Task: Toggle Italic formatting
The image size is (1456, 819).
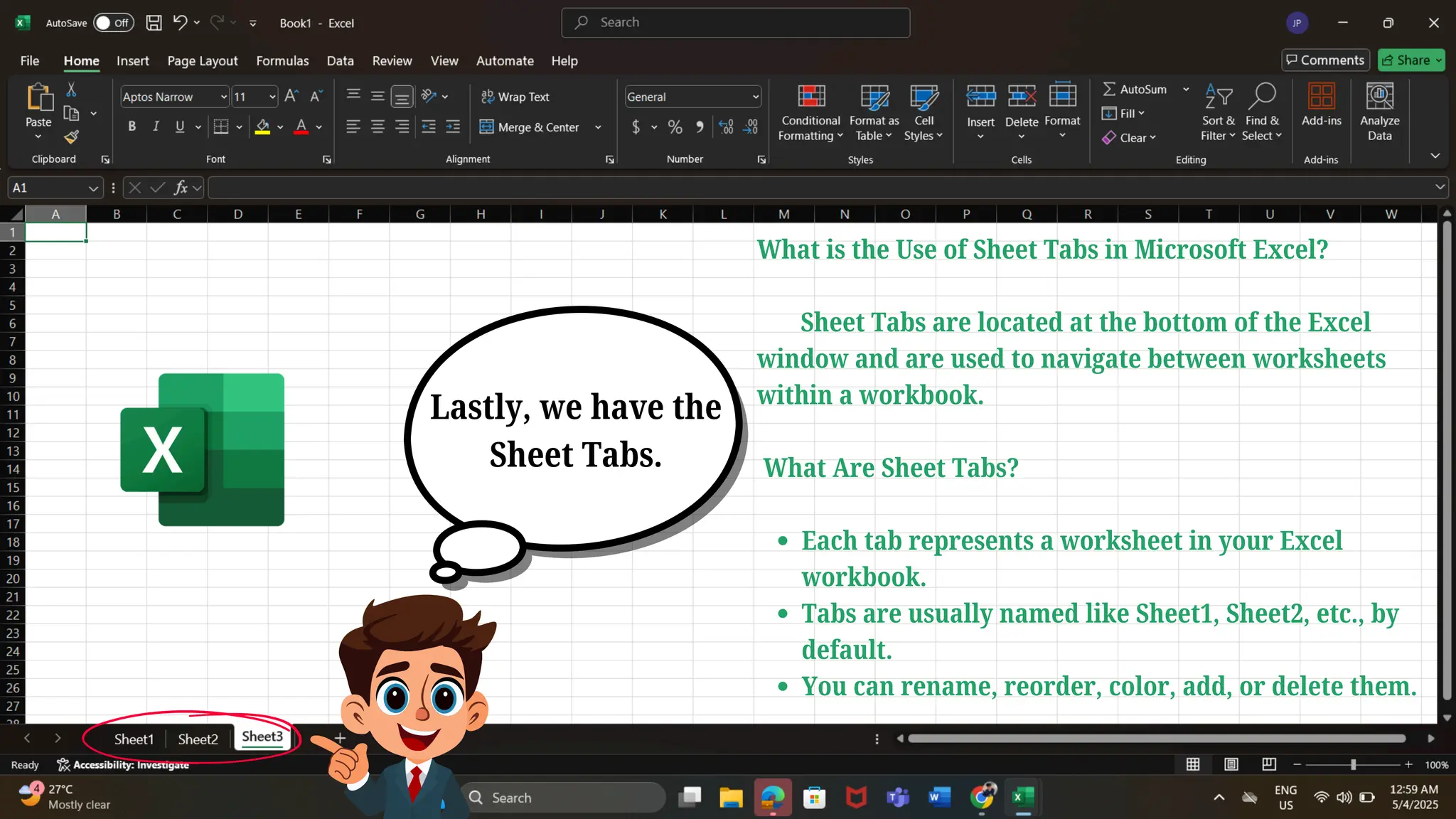Action: point(156,127)
